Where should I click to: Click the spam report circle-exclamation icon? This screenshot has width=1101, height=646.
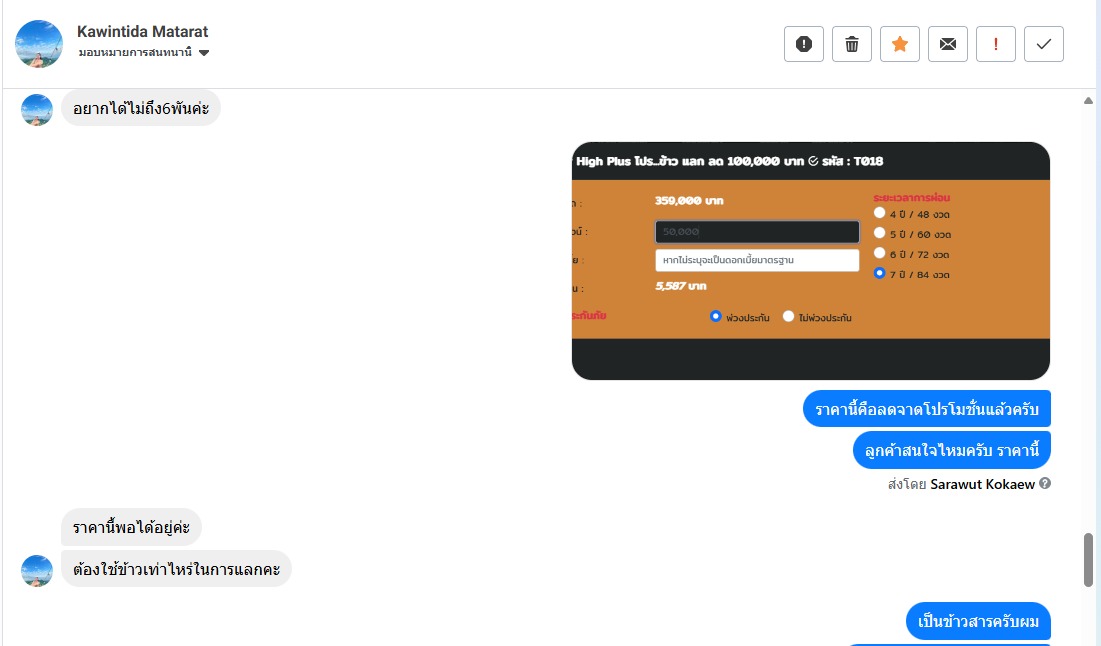tap(803, 44)
